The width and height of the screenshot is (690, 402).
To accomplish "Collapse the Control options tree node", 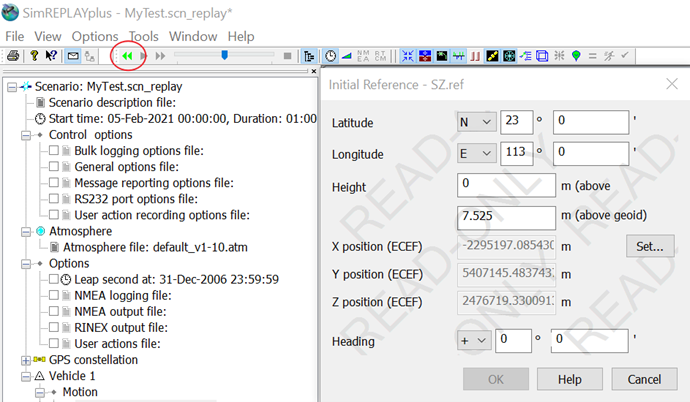I will pyautogui.click(x=26, y=134).
